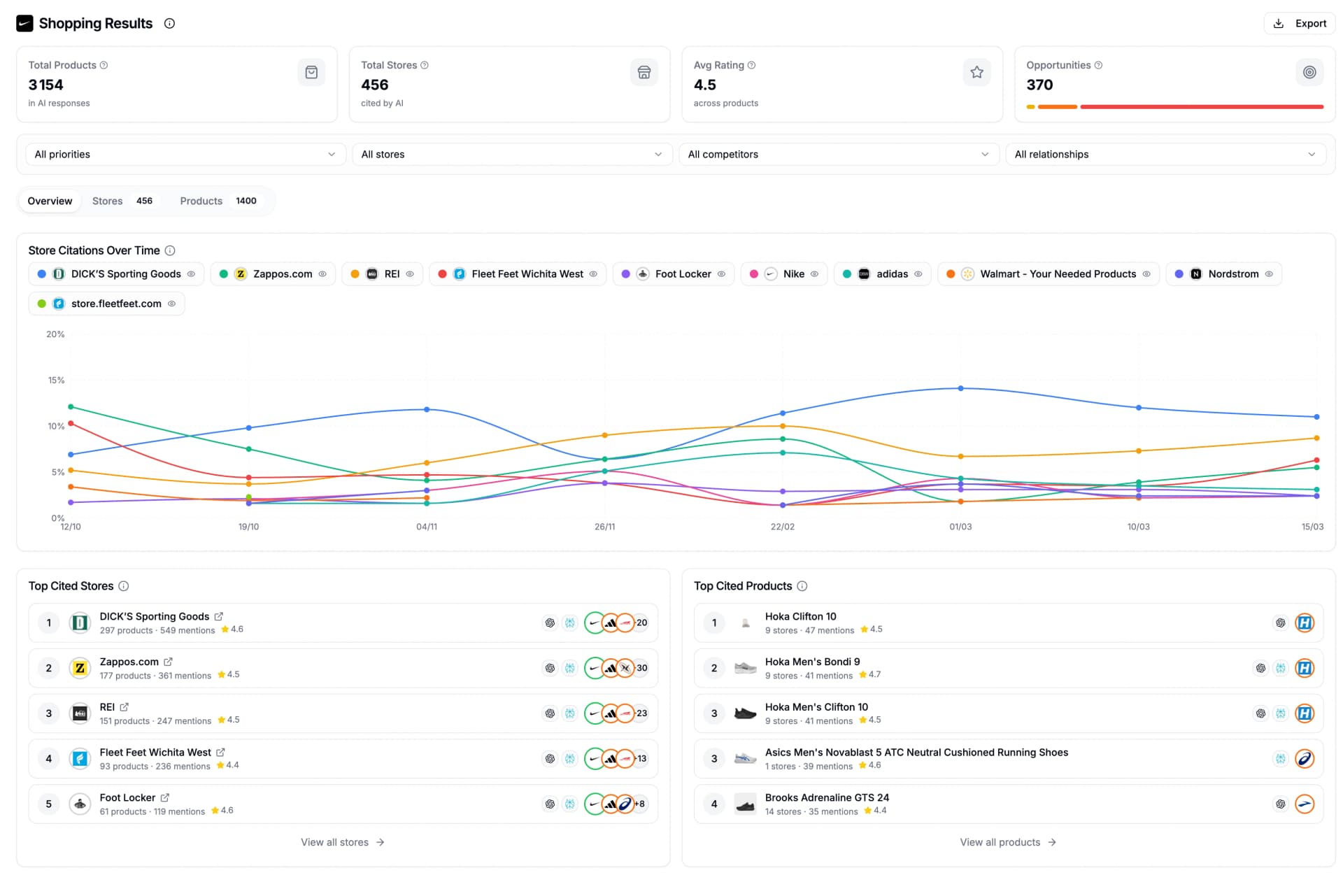Viewport: 1343px width, 896px height.
Task: Open DICK'S Sporting Goods external link
Action: coord(219,616)
